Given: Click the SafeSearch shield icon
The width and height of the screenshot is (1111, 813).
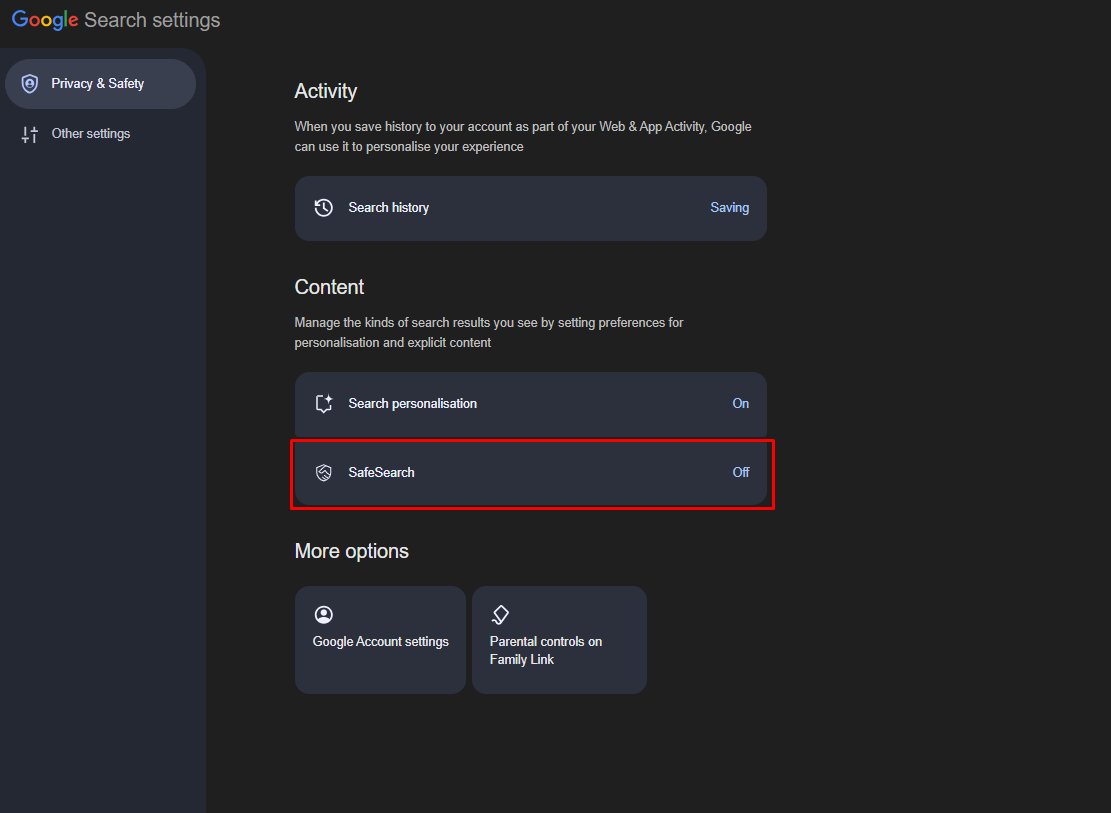Looking at the screenshot, I should coord(323,471).
